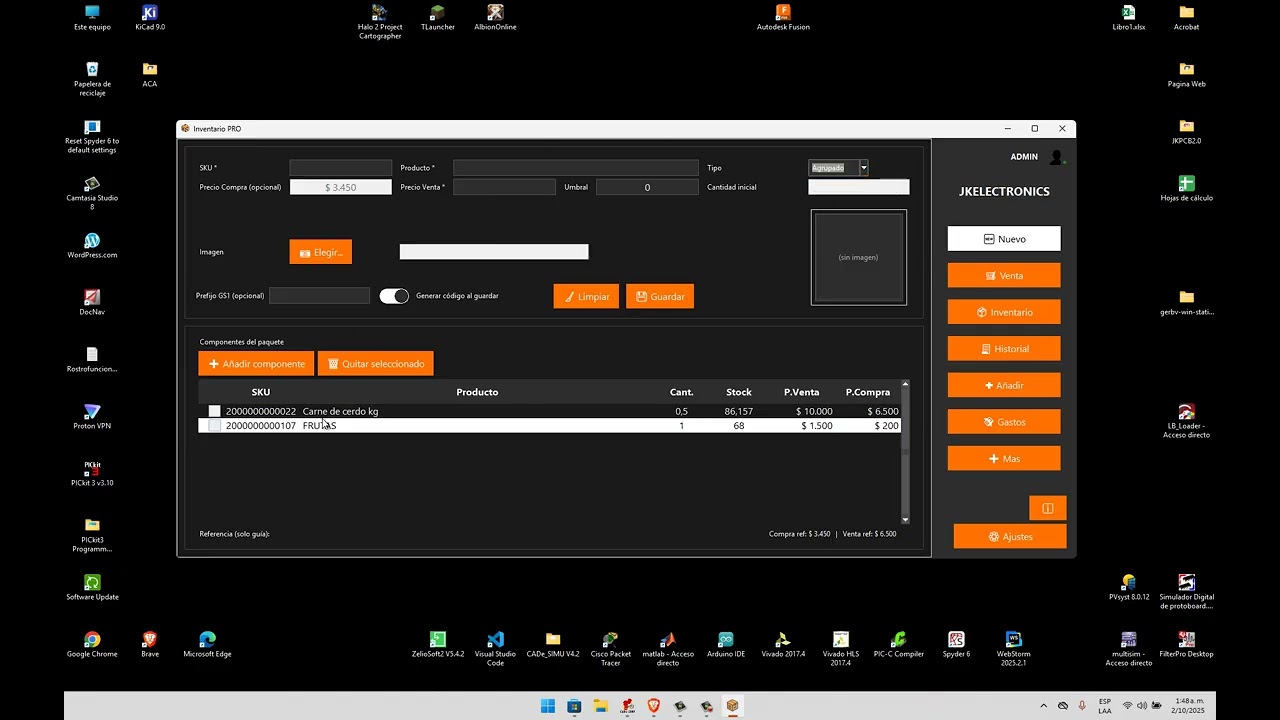
Task: Click the Producto input field
Action: click(576, 168)
